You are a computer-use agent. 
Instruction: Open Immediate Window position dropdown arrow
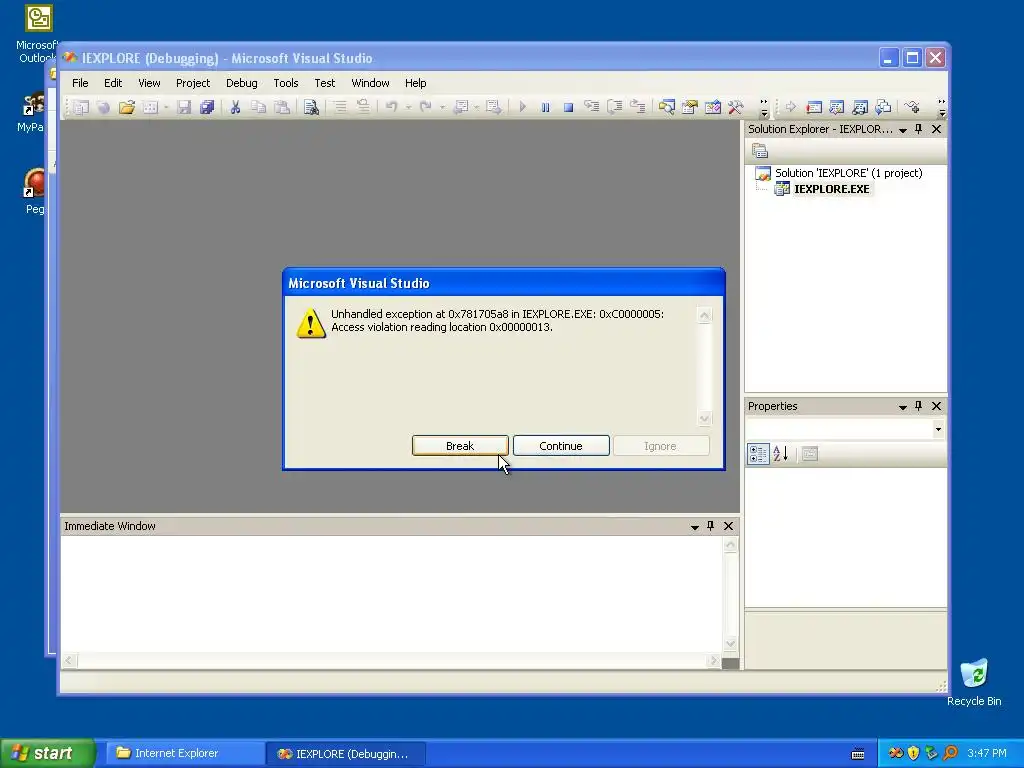pyautogui.click(x=695, y=526)
